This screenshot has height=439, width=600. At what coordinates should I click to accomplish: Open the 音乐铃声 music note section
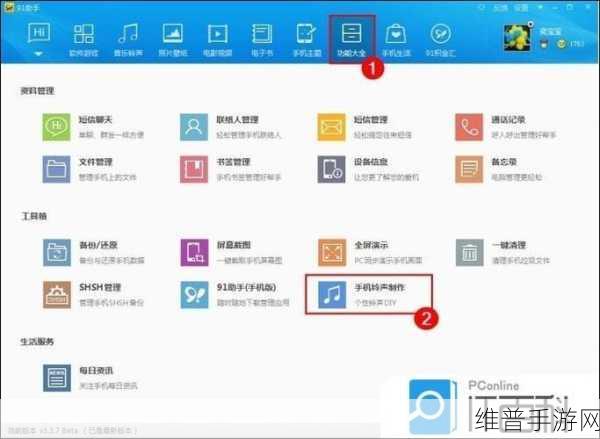tap(128, 40)
